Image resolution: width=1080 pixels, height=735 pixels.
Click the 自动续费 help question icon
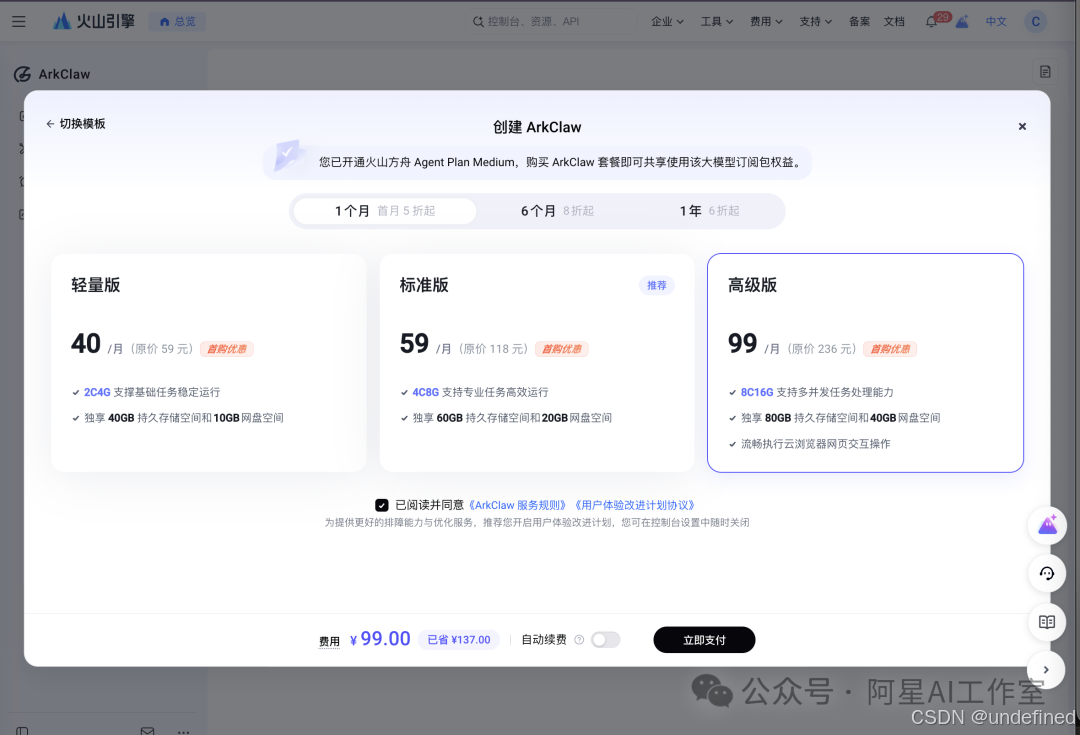(x=579, y=640)
